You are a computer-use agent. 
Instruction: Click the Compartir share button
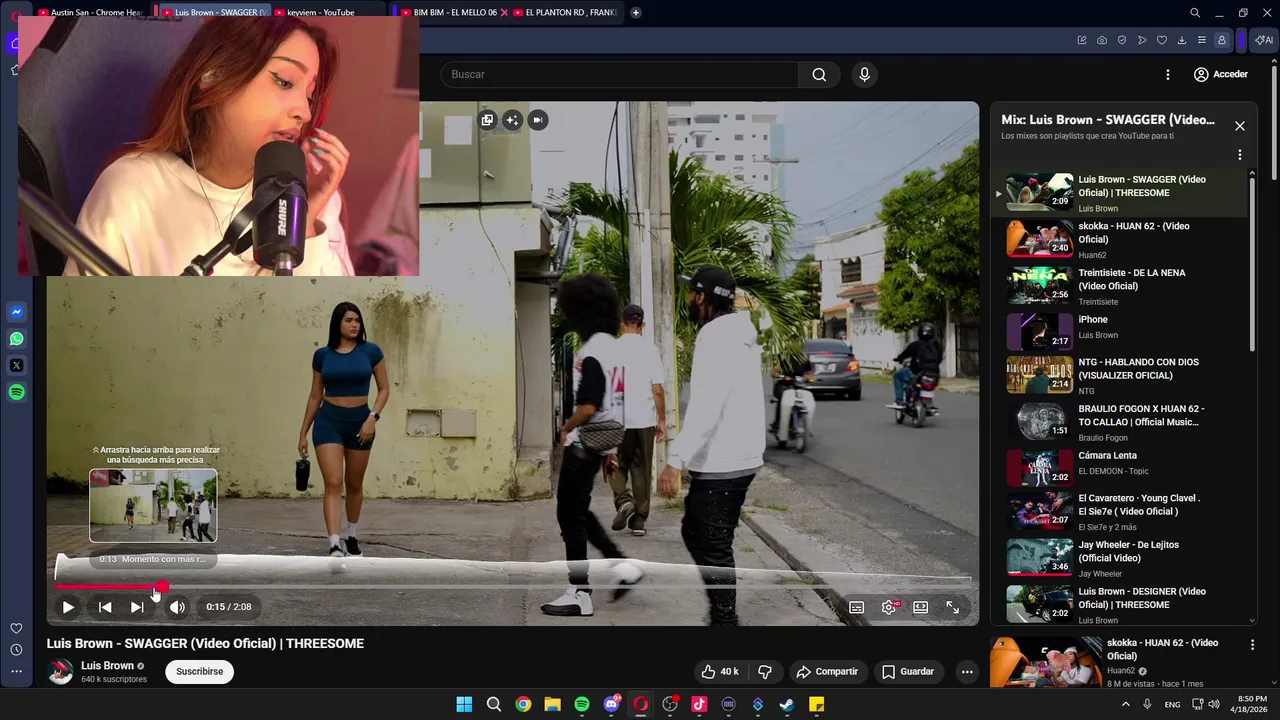tap(827, 671)
